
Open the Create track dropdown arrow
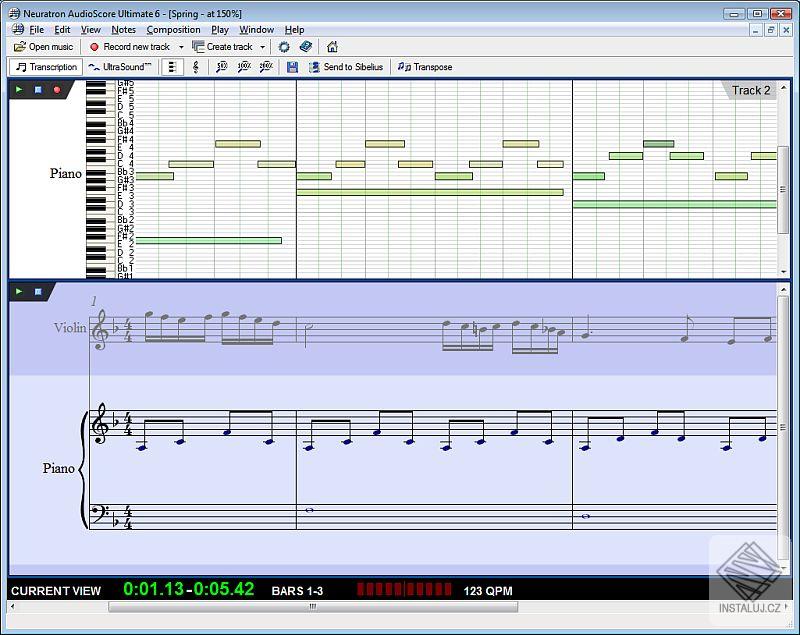(x=264, y=46)
